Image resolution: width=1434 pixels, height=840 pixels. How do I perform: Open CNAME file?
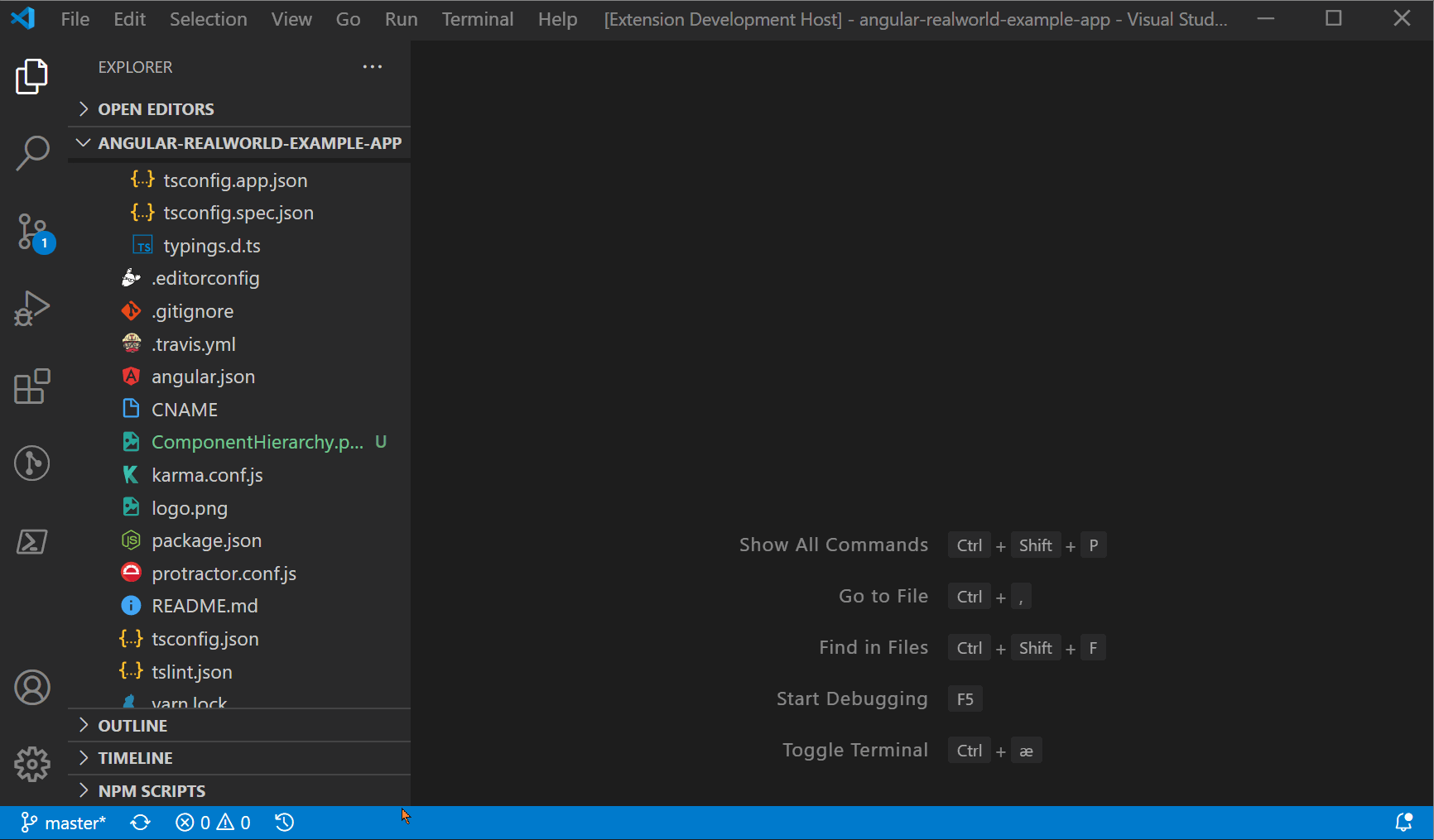tap(239, 410)
